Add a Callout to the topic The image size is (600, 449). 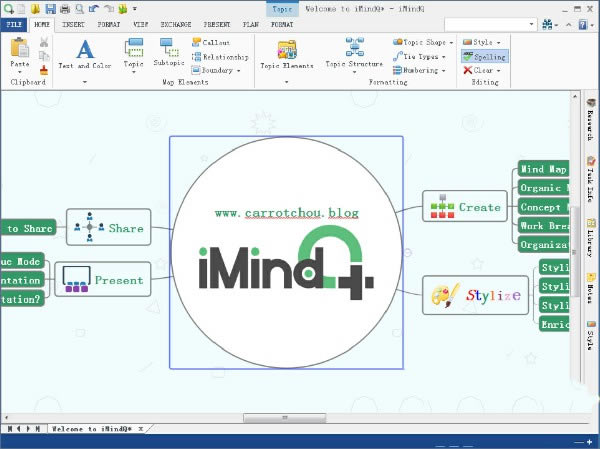[211, 42]
